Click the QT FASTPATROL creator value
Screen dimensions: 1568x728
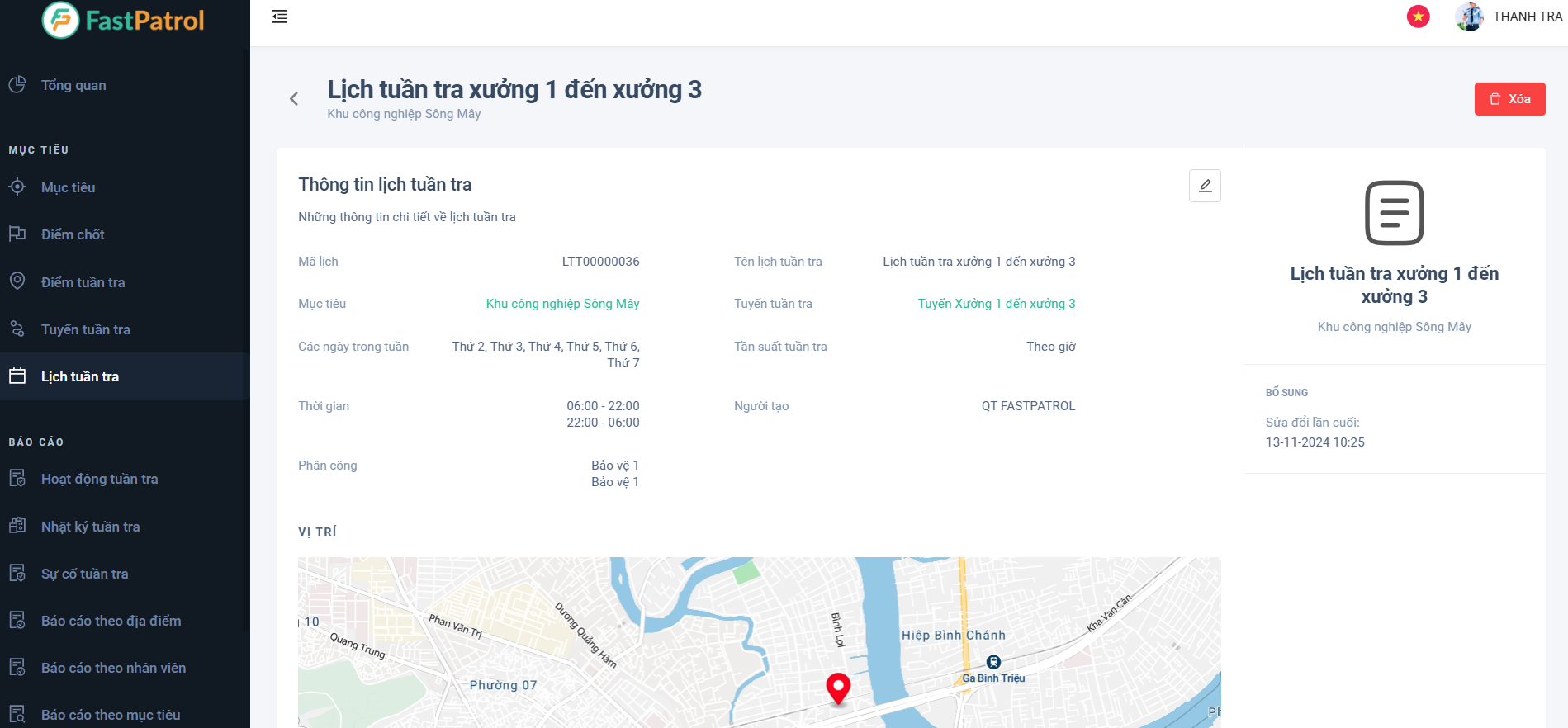[1028, 406]
